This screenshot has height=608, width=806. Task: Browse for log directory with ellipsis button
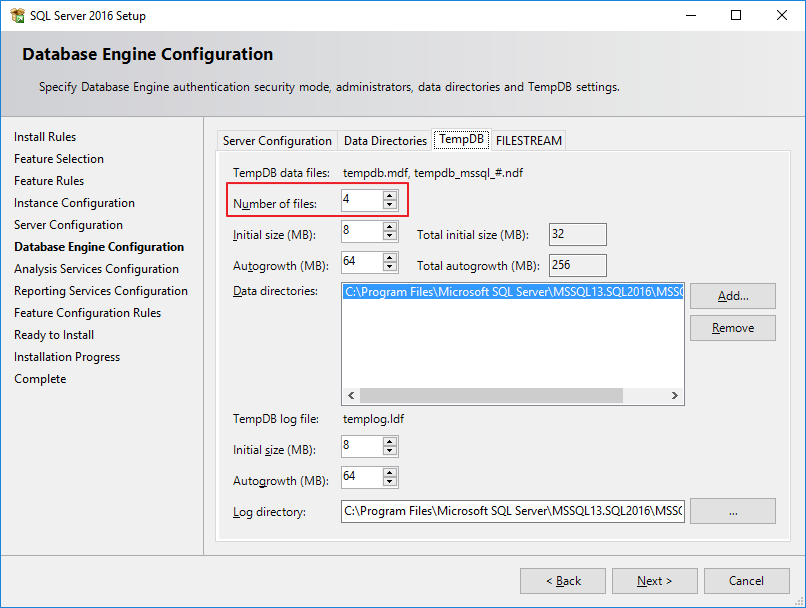point(732,511)
